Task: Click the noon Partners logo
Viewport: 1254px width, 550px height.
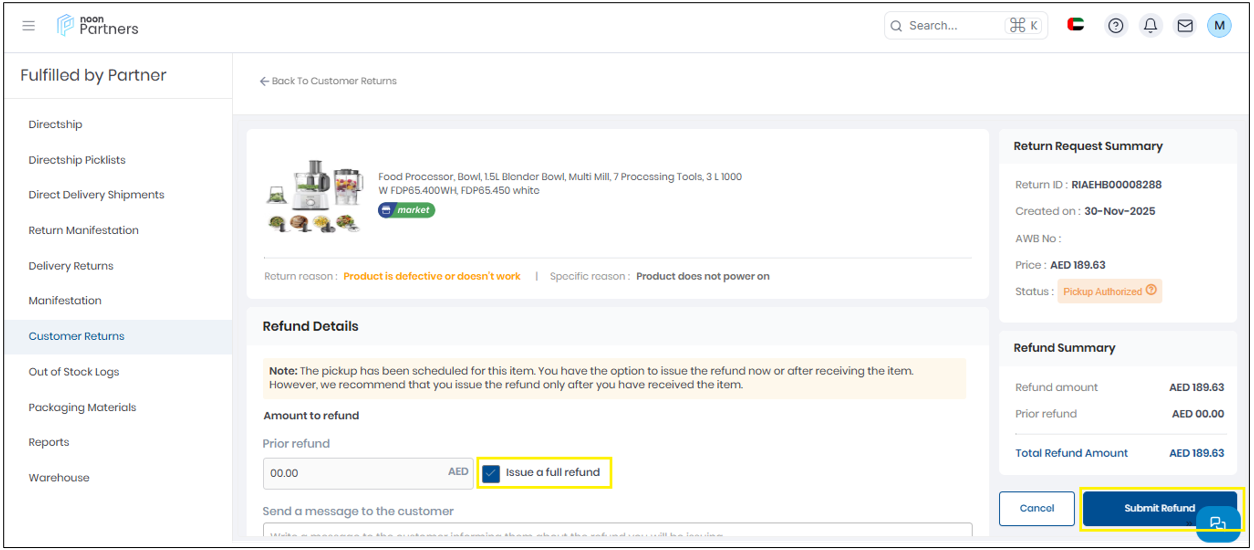Action: click(x=98, y=26)
